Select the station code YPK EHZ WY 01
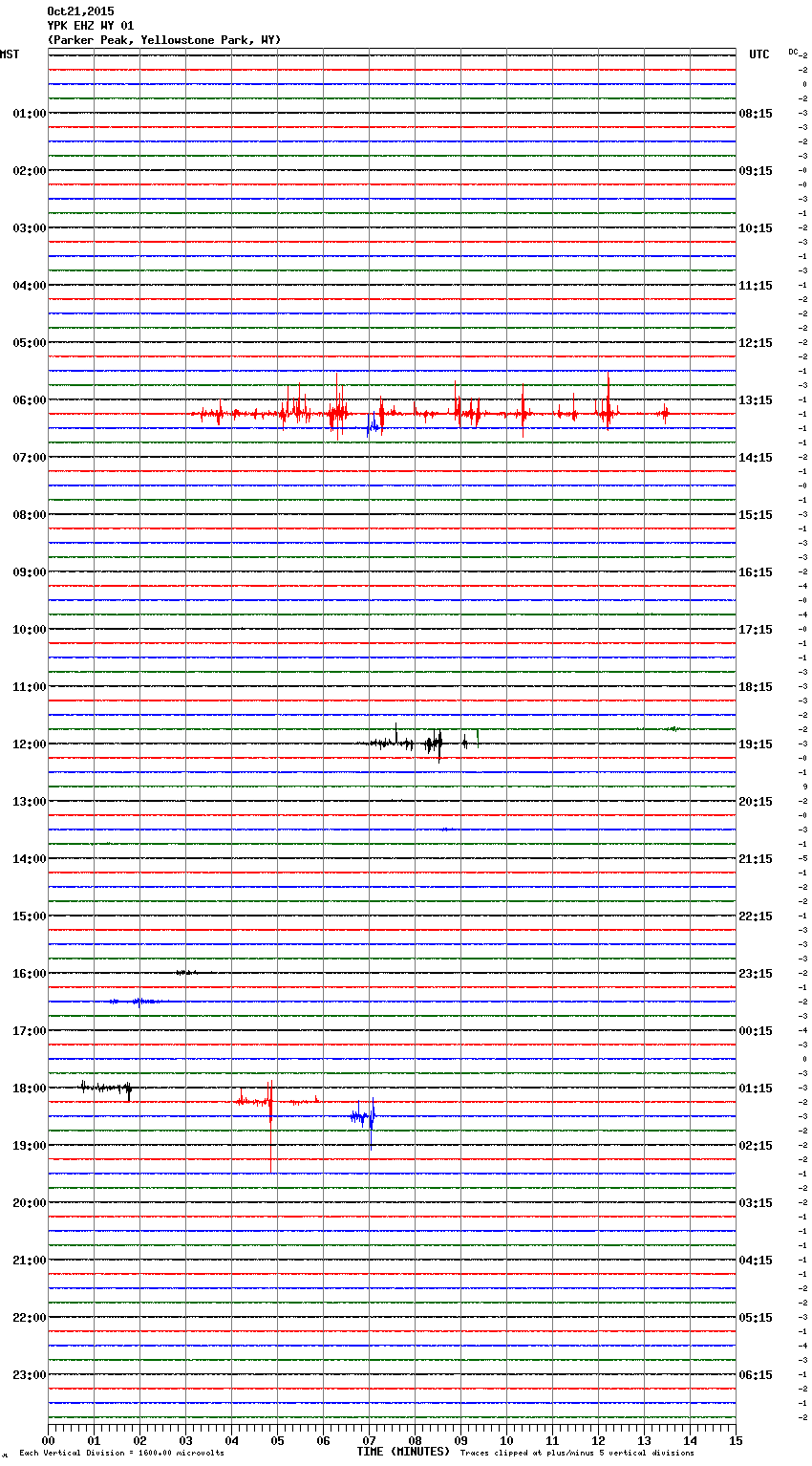Viewport: 812px width, 1466px height. (91, 26)
